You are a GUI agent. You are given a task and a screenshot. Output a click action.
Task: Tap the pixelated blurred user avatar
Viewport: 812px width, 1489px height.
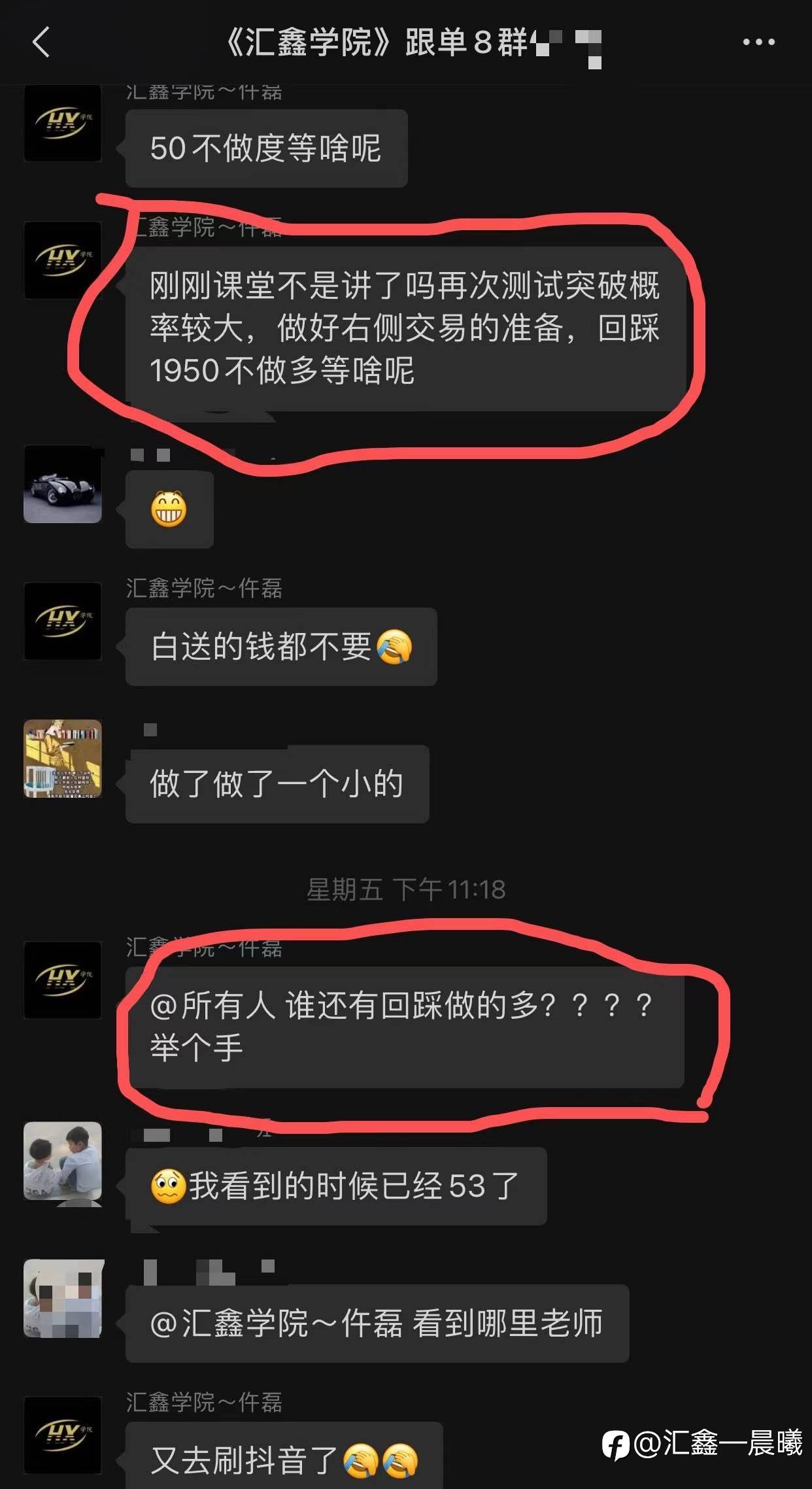(x=63, y=1299)
